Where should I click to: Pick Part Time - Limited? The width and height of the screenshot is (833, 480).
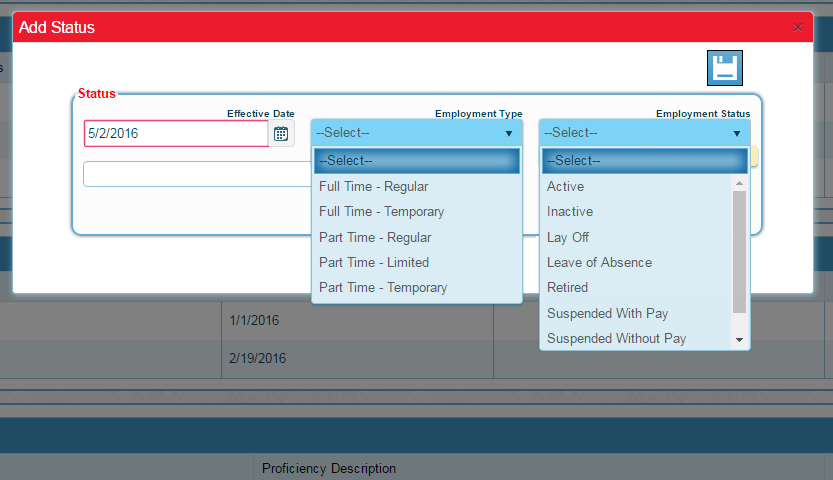[x=373, y=263]
